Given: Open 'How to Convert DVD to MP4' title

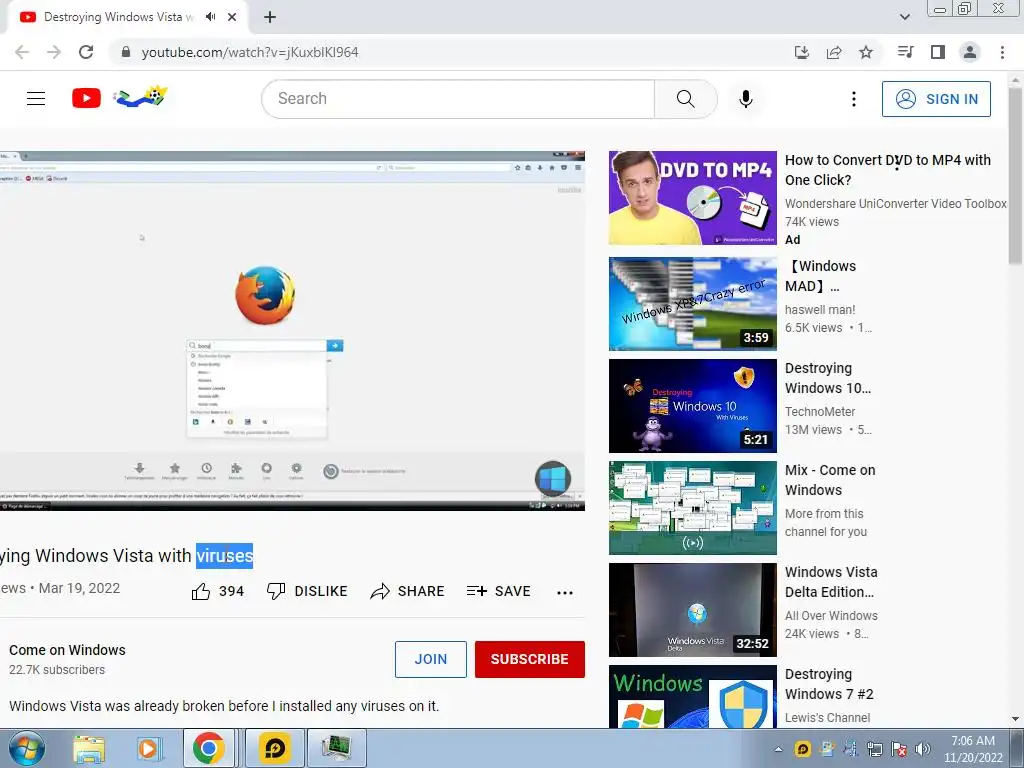Looking at the screenshot, I should (888, 170).
